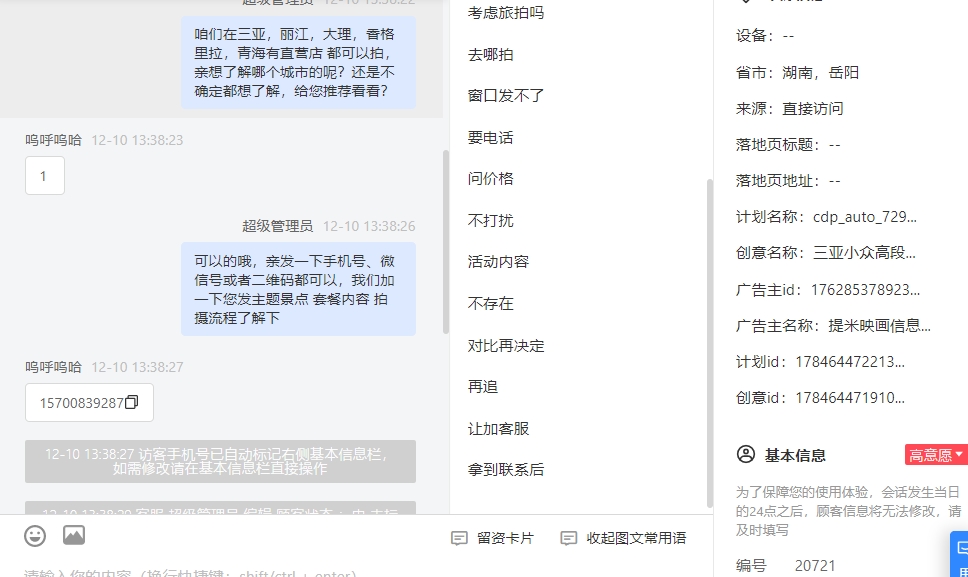The width and height of the screenshot is (968, 577).
Task: Click the 来源 value 直接访问
Action: [812, 109]
